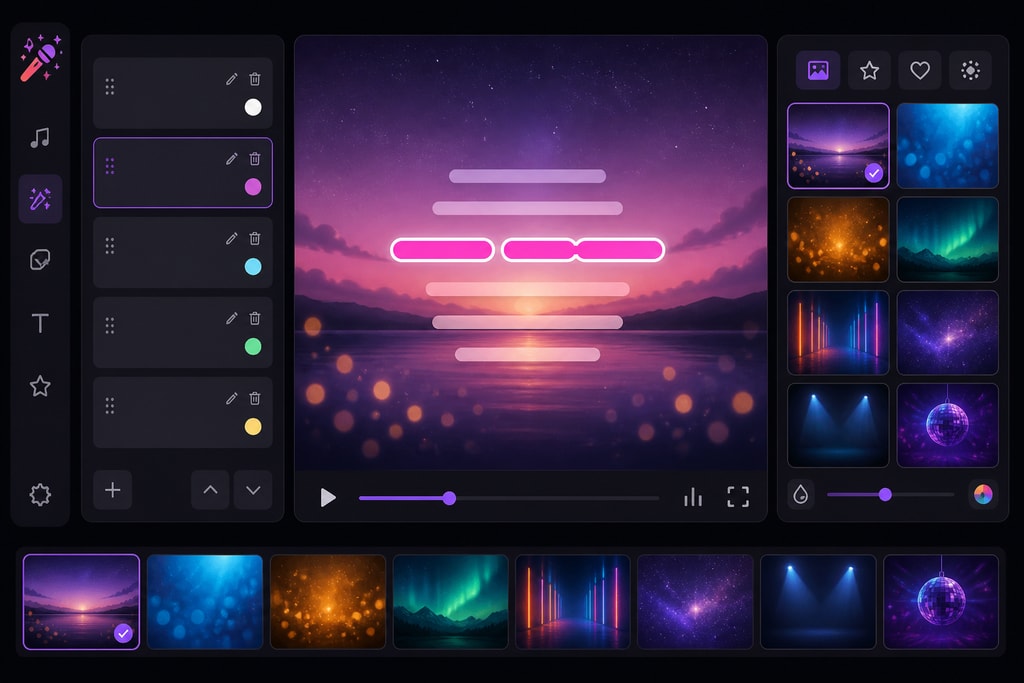
Task: Pick the cyan color swatch
Action: tap(253, 266)
